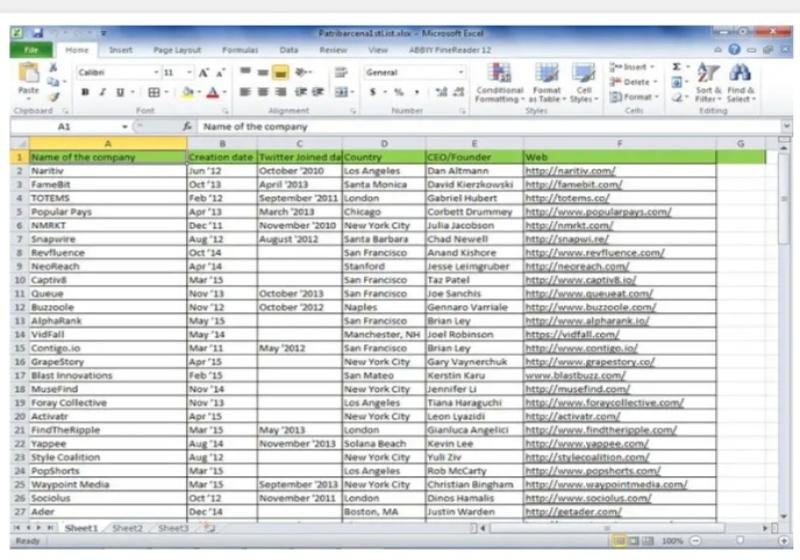The height and width of the screenshot is (560, 800).
Task: Toggle Underline formatting
Action: [x=117, y=92]
